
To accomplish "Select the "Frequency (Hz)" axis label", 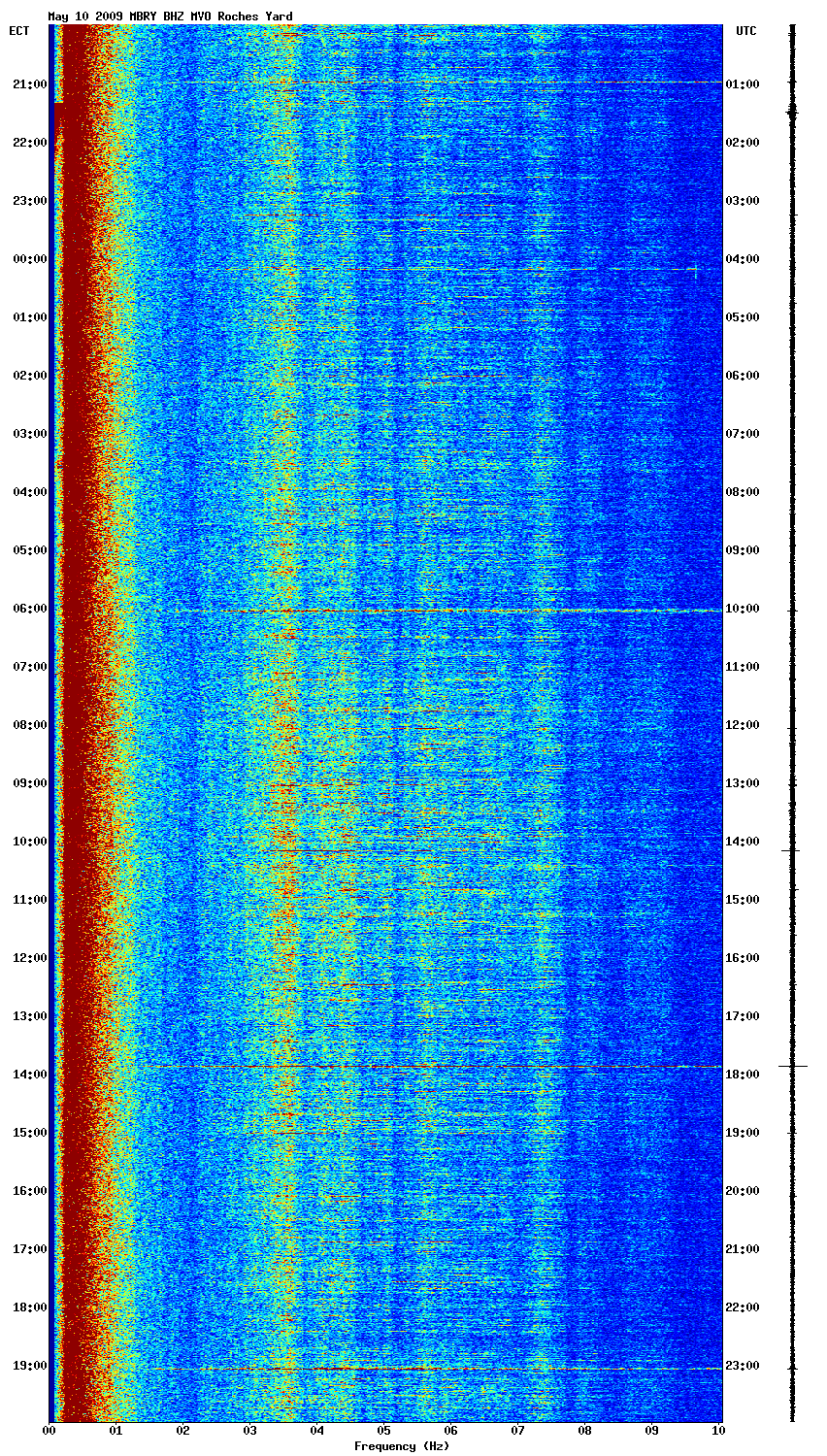I will tap(402, 1446).
